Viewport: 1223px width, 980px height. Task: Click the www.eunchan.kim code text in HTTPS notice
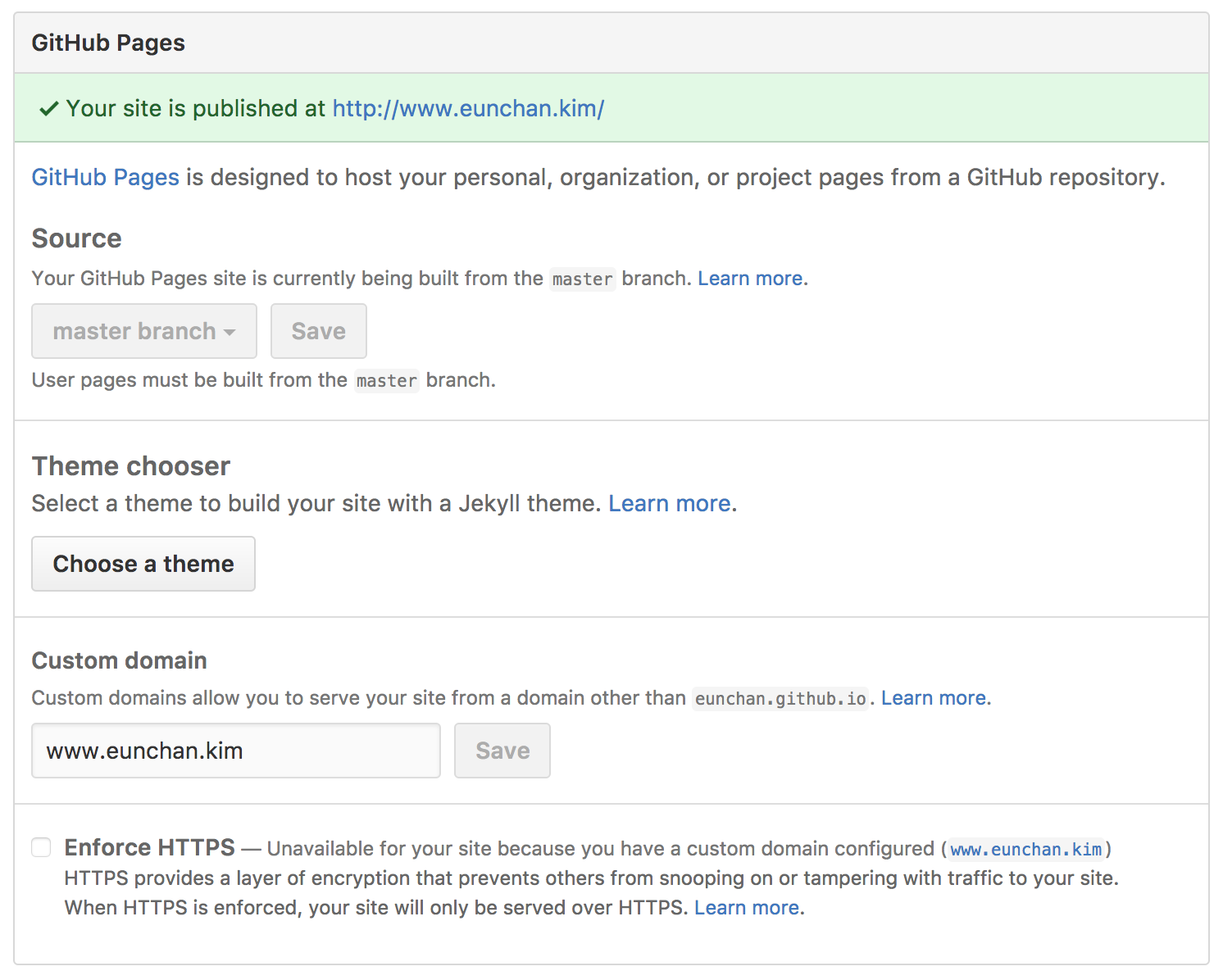click(1026, 850)
